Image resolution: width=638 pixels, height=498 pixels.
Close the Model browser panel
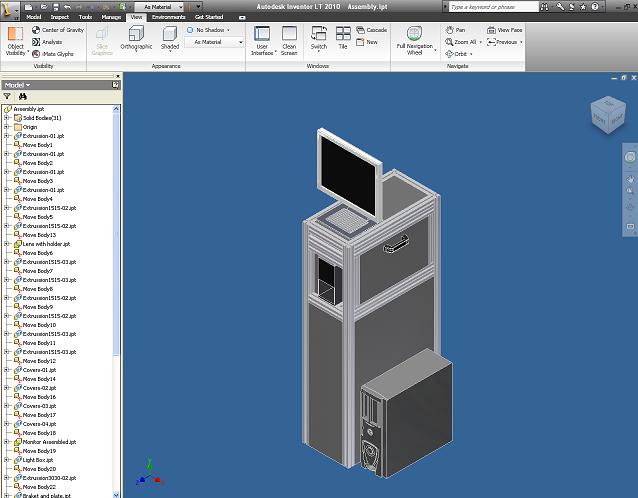(118, 76)
